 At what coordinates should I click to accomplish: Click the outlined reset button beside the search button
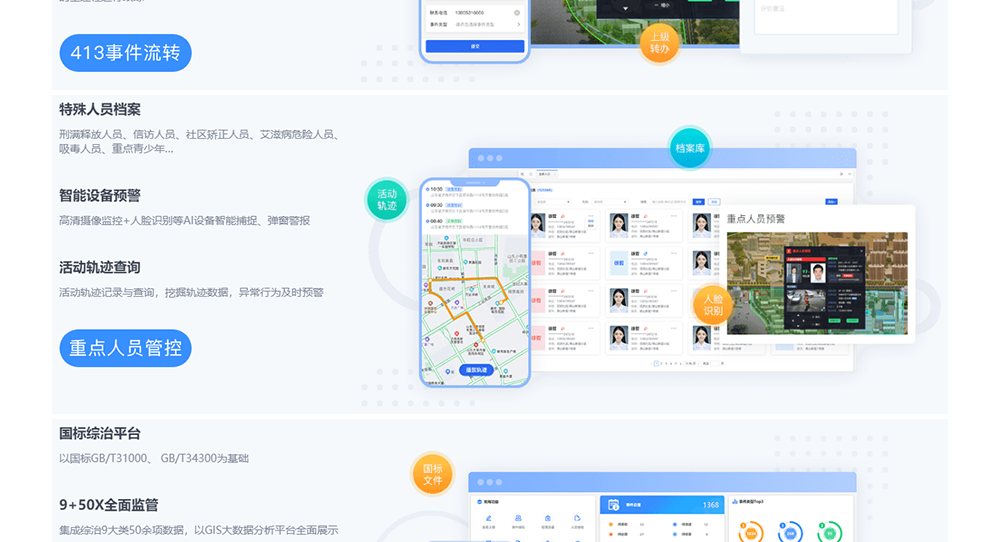tap(714, 201)
